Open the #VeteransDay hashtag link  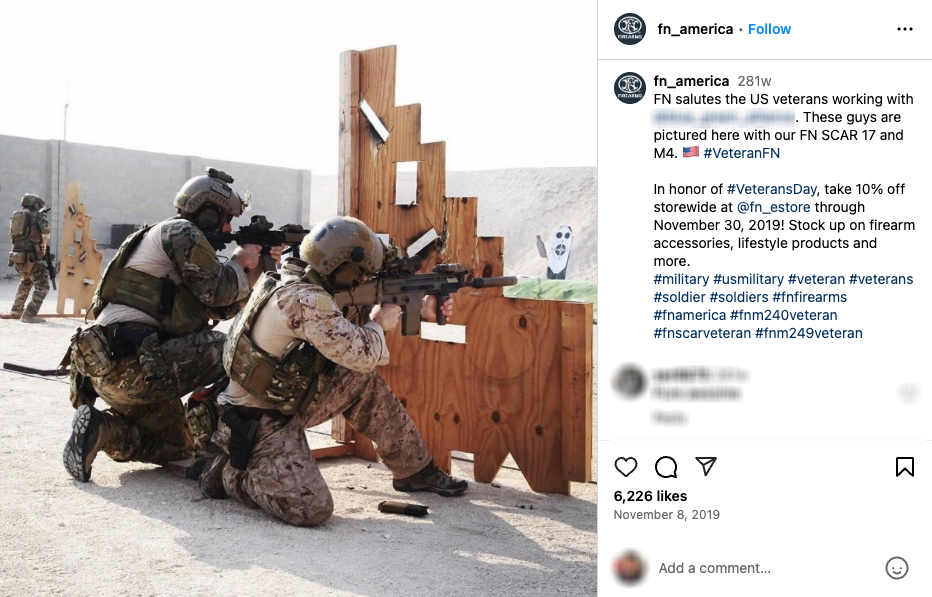pyautogui.click(x=772, y=189)
